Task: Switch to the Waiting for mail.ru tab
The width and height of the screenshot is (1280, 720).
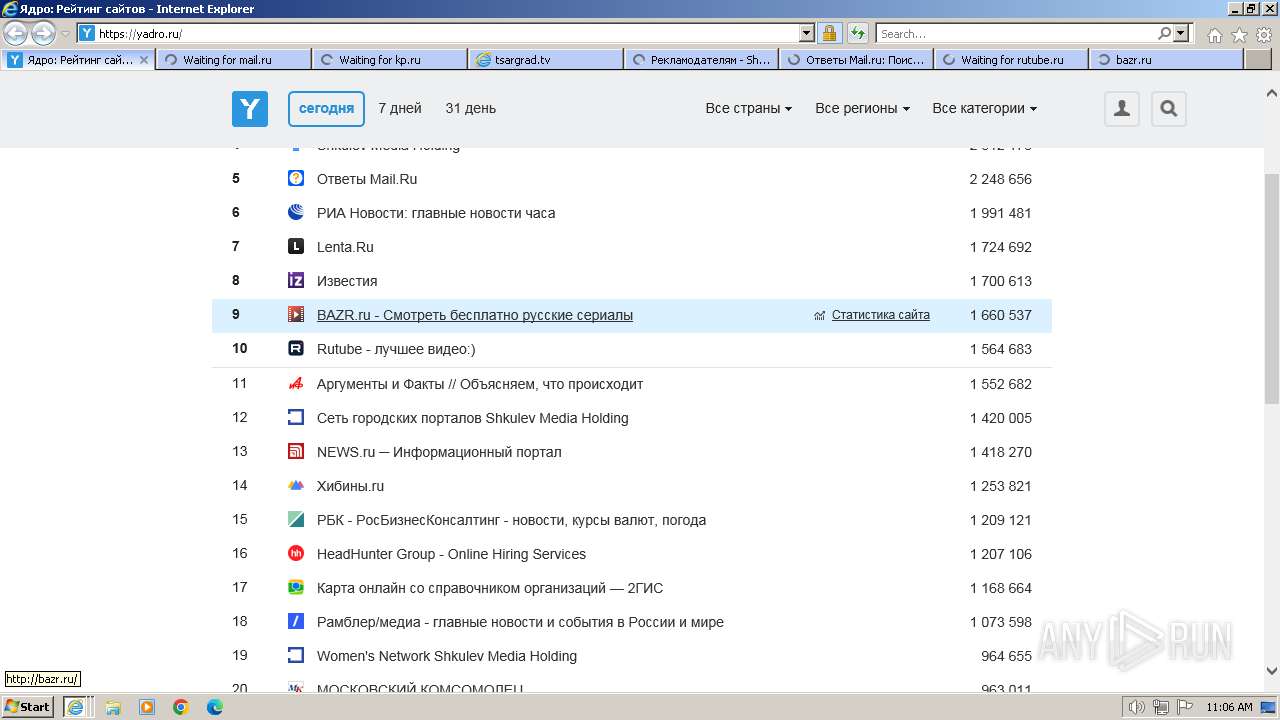Action: point(233,60)
